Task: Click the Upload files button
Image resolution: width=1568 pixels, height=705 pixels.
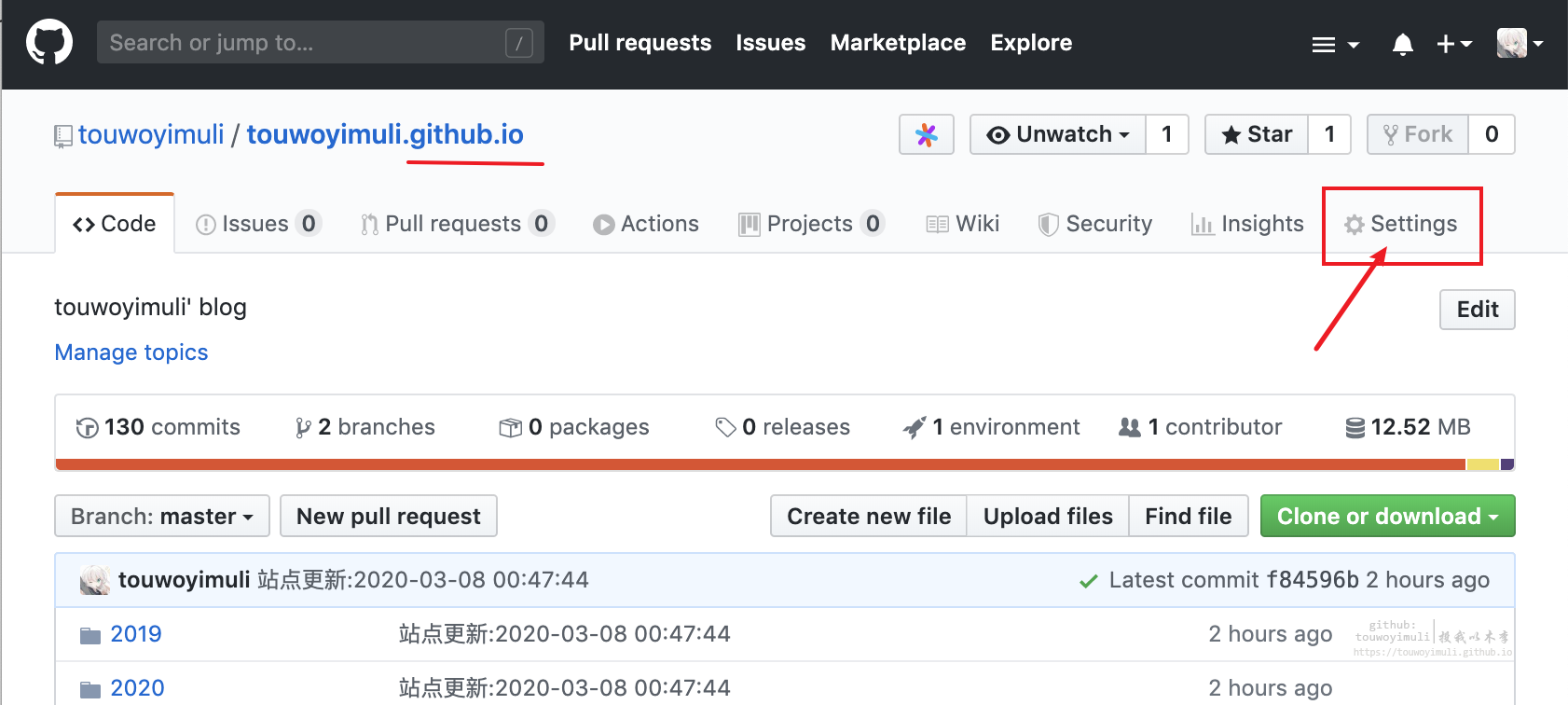Action: (1048, 516)
